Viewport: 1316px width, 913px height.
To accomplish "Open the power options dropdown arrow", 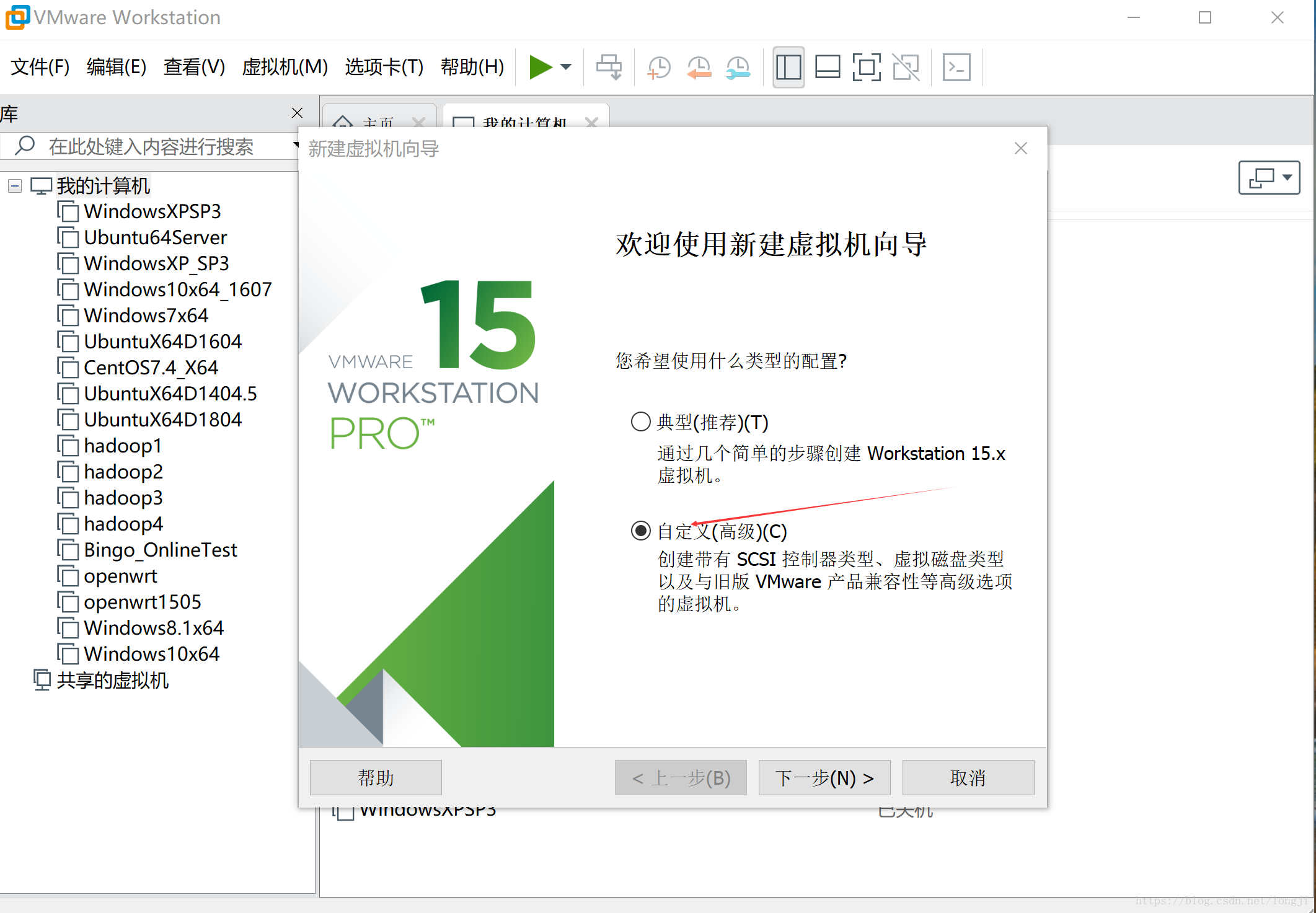I will [x=566, y=67].
